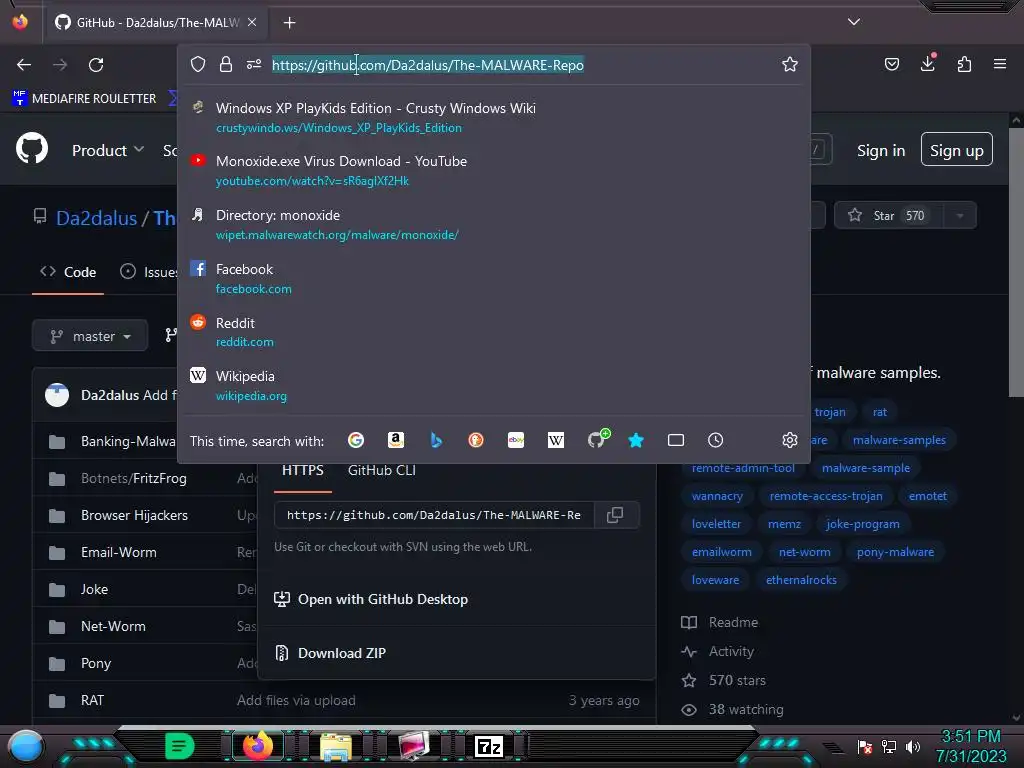Switch to the HTTPS clone tab
This screenshot has height=768, width=1024.
303,470
